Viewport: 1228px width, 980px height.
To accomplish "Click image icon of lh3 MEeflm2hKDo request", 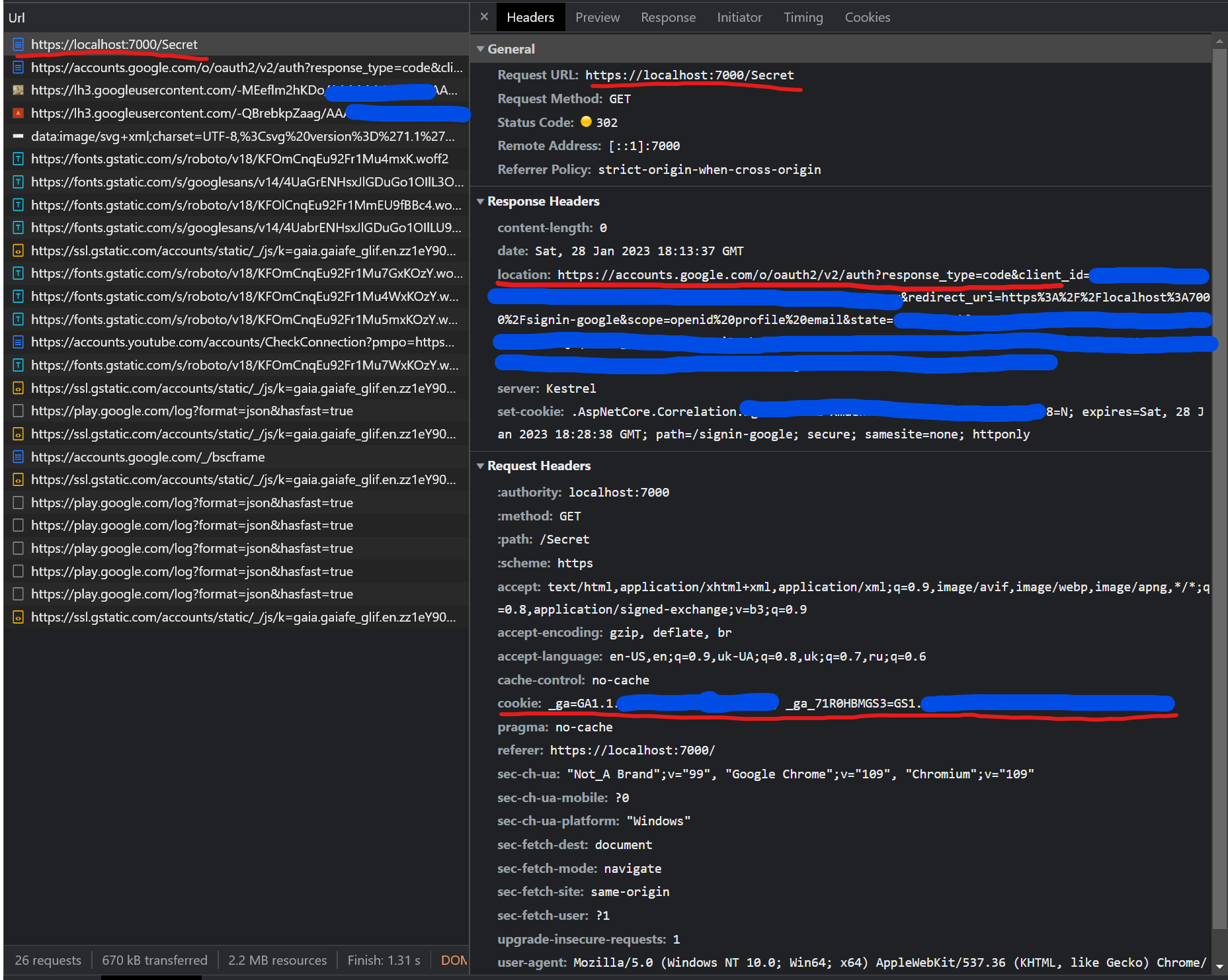I will click(19, 90).
